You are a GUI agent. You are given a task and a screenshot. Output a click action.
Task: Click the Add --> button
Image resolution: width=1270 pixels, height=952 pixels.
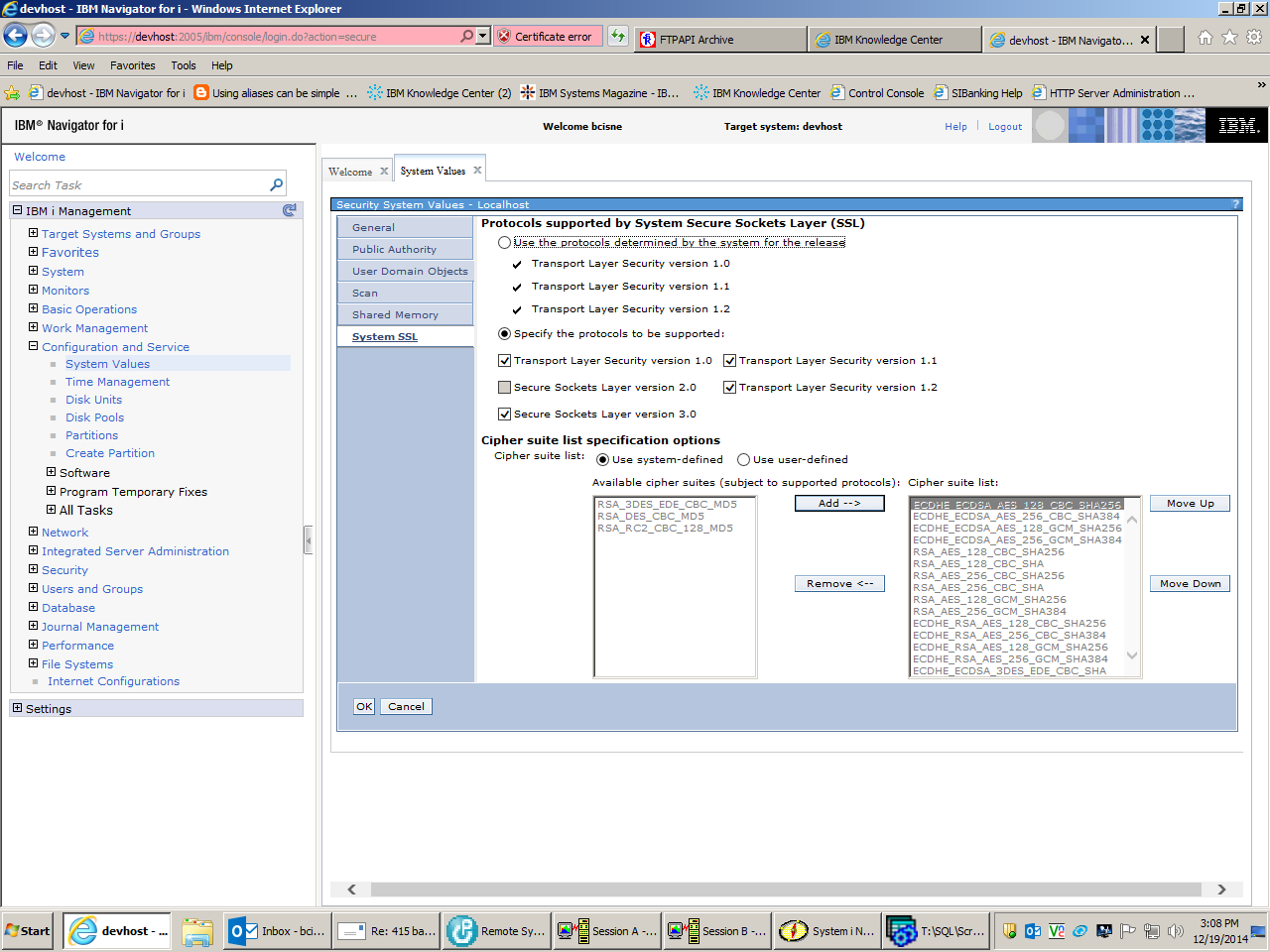coord(839,504)
